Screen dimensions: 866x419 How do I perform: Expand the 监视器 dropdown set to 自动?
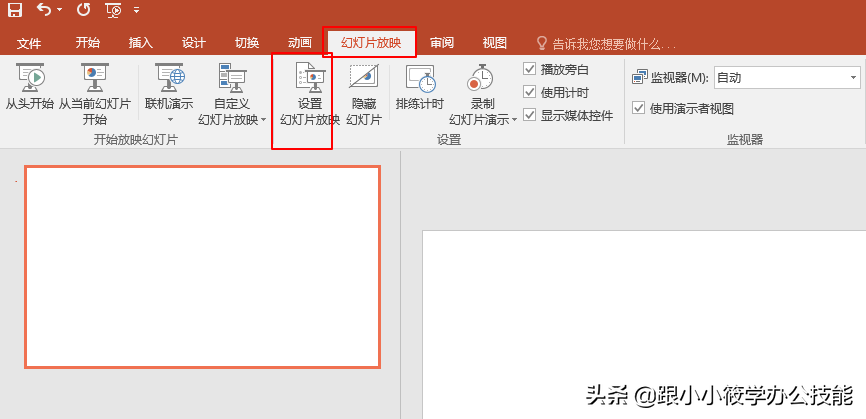coord(787,78)
